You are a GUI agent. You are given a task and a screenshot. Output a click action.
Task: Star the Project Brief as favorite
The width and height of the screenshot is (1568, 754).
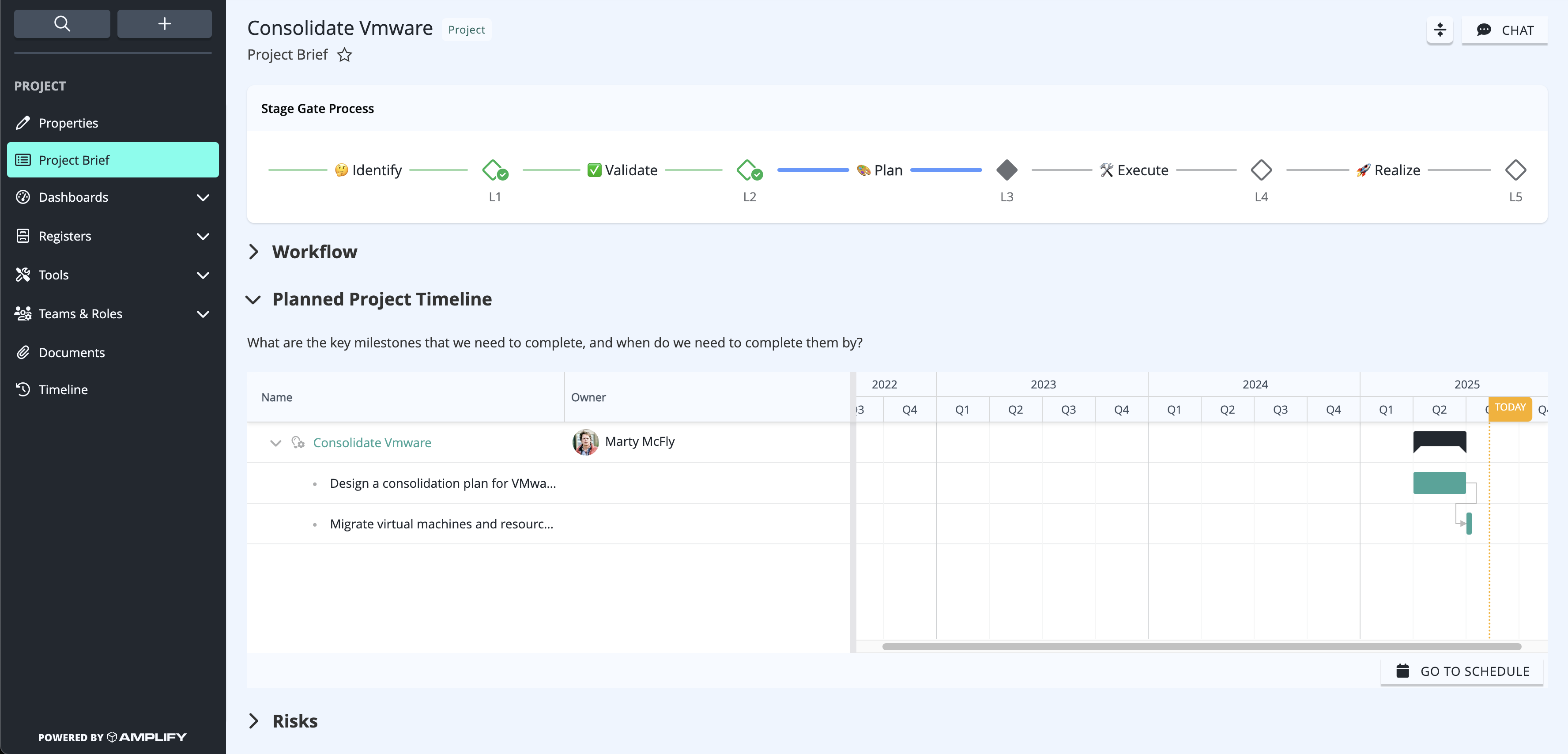click(344, 55)
